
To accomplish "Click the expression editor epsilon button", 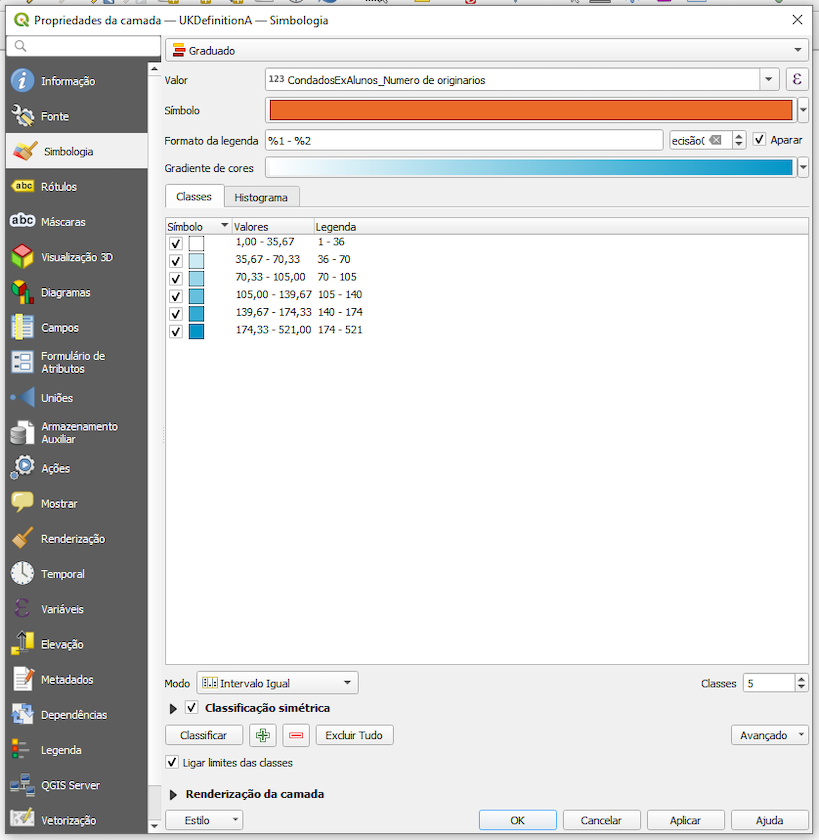I will (x=797, y=80).
